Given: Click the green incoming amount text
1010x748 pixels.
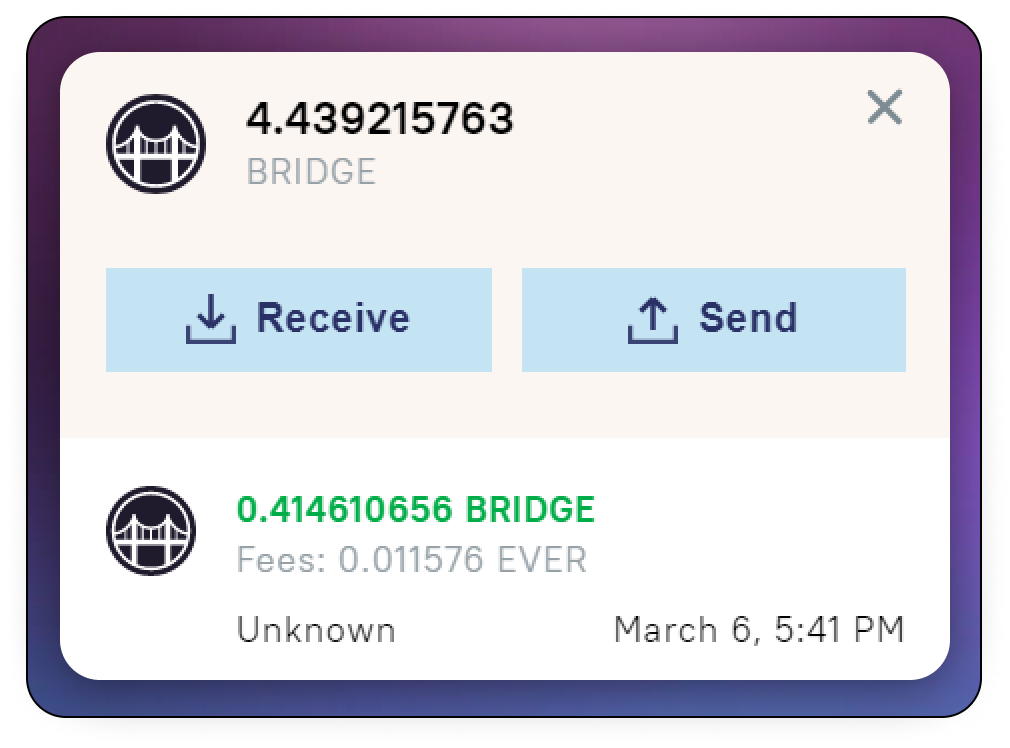Looking at the screenshot, I should [415, 510].
